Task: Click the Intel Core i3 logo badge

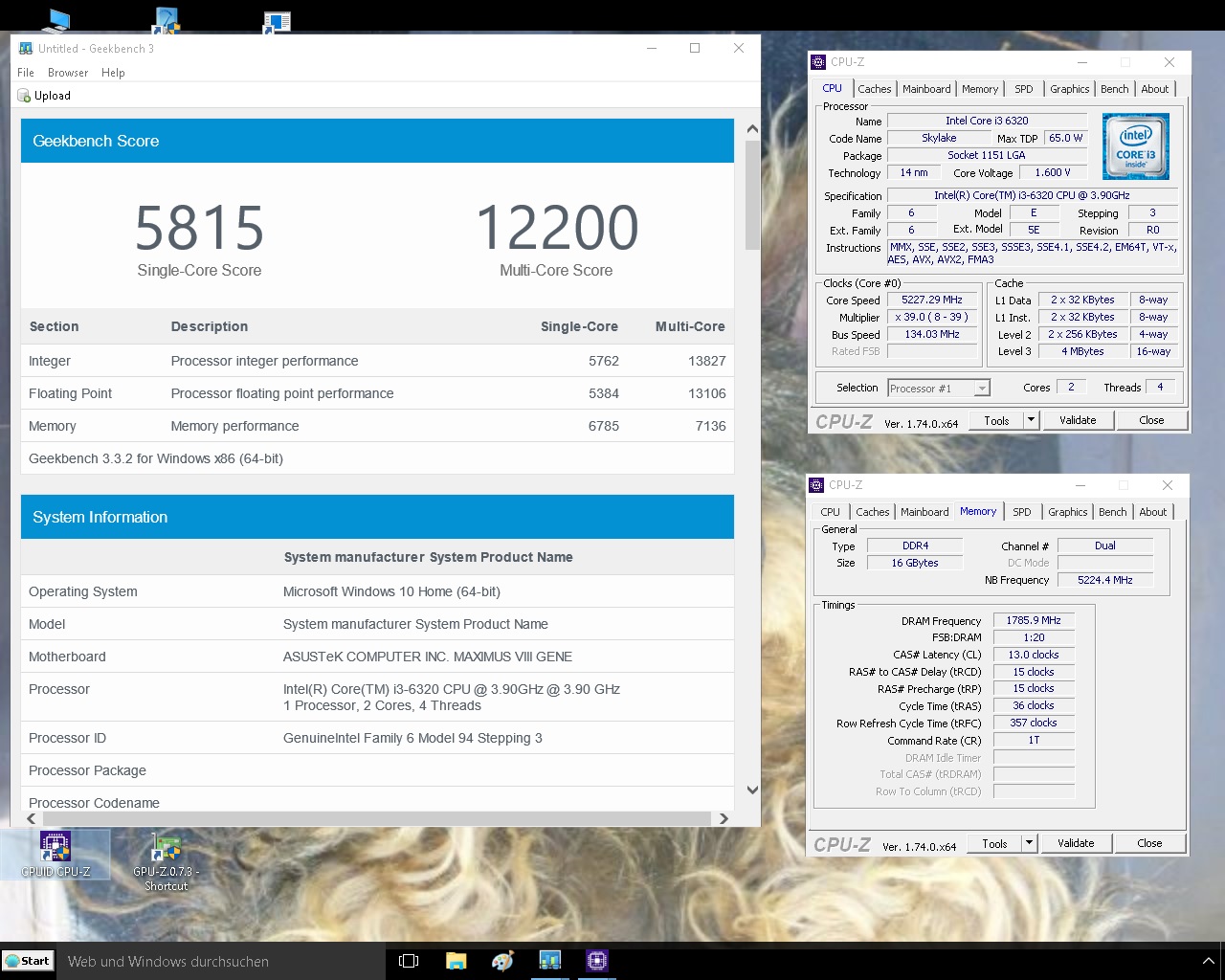Action: point(1136,147)
